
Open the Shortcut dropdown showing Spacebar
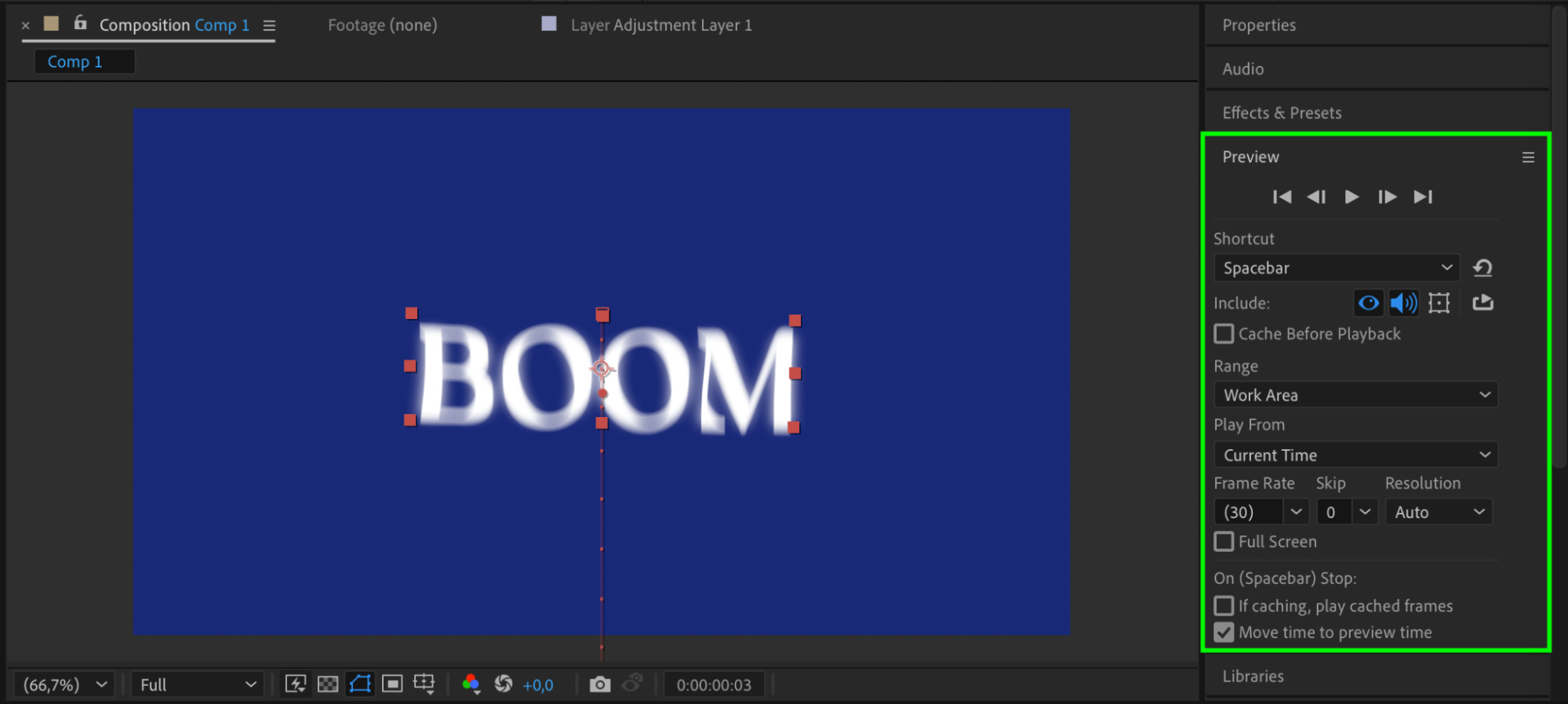coord(1337,268)
